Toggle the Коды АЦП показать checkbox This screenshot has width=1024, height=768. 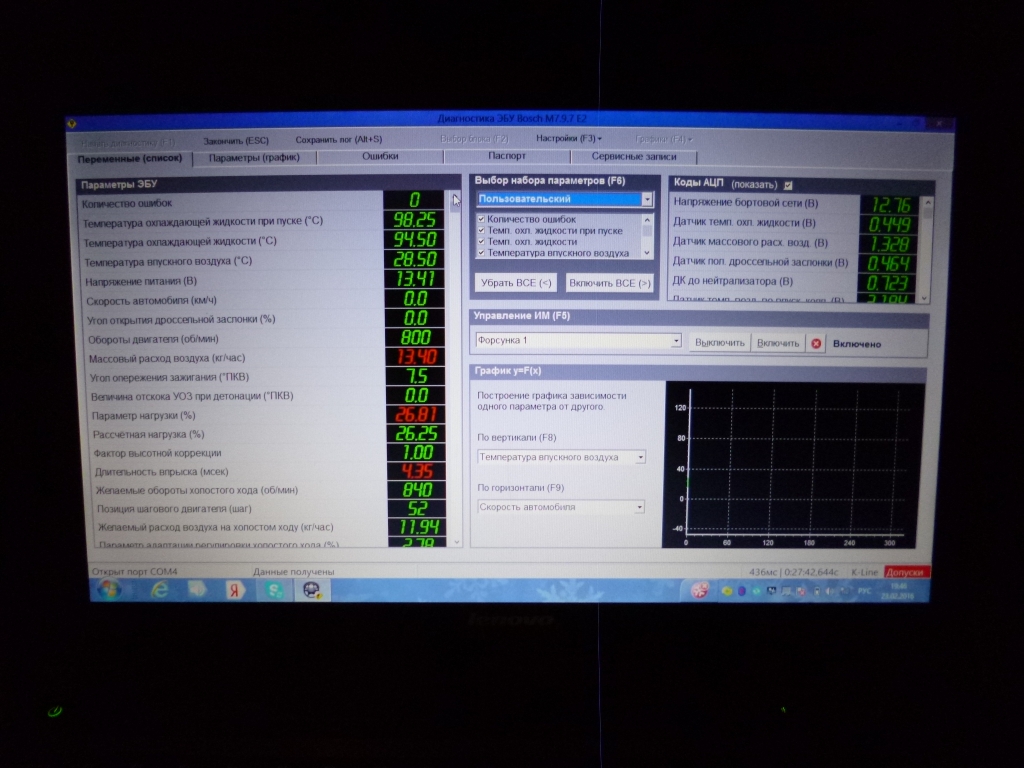tap(788, 185)
